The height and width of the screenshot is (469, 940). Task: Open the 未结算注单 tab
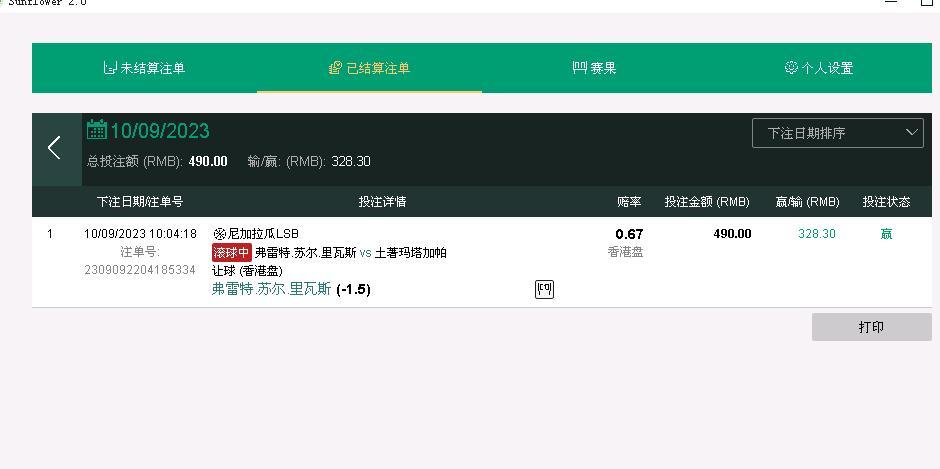144,68
